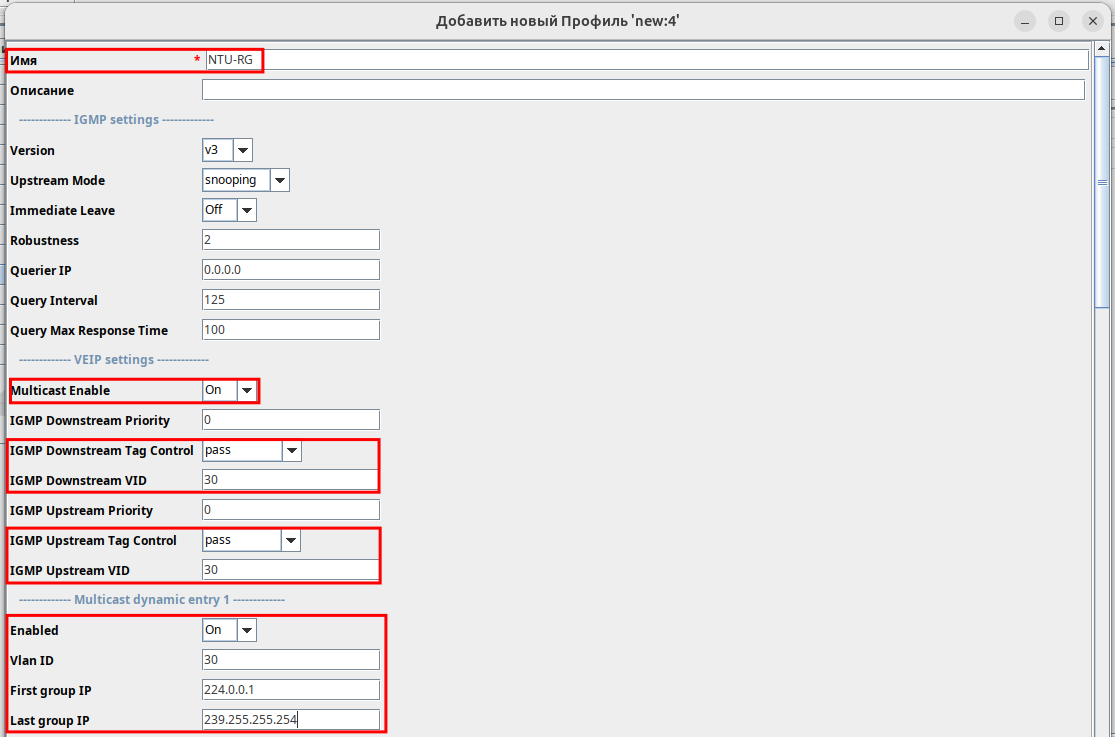Image resolution: width=1115 pixels, height=737 pixels.
Task: Click the IGMP Upstream VID field
Action: pyautogui.click(x=290, y=569)
